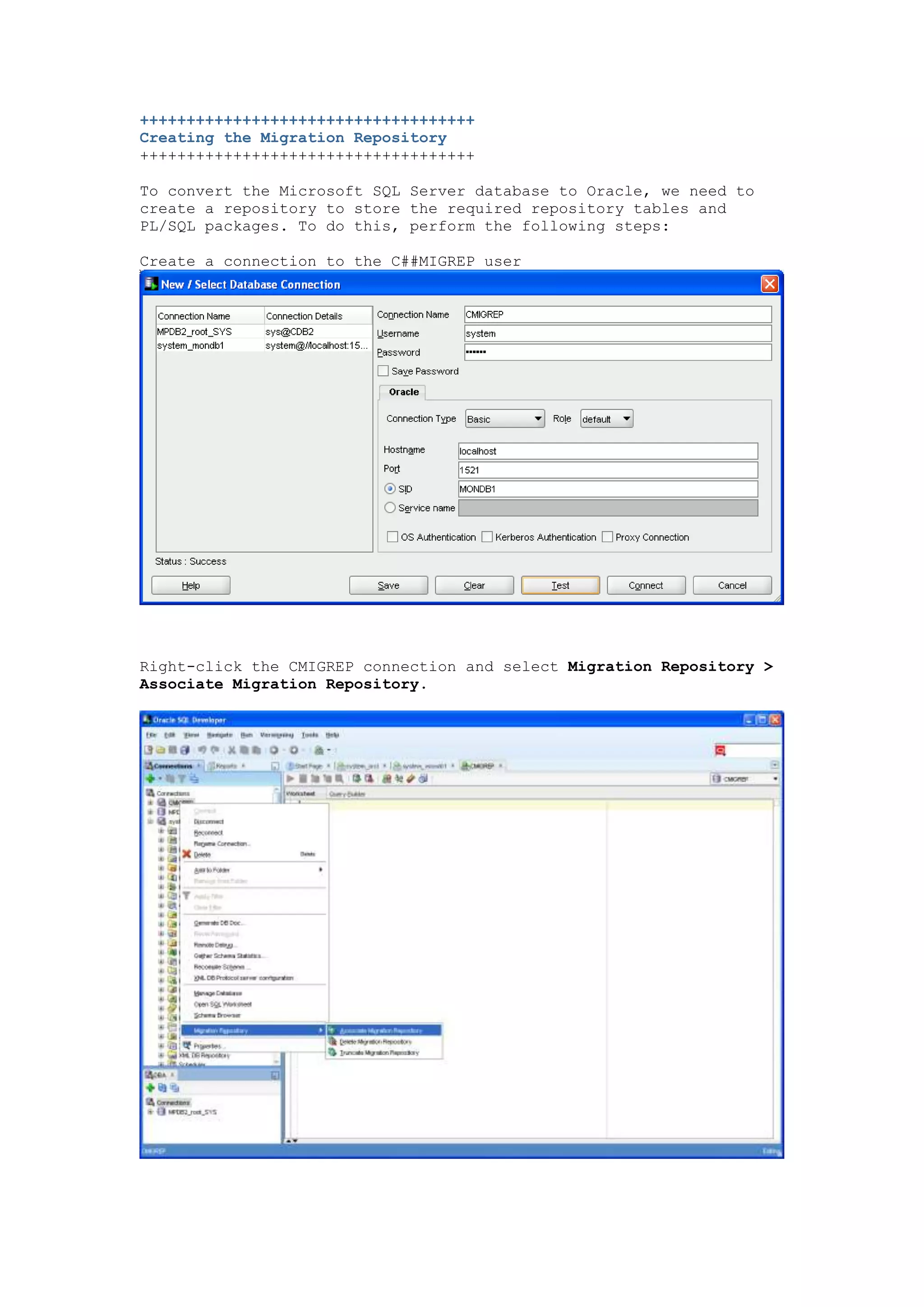Select MPDB2_root_SYS row in connection list
Screen dimensions: 924x1307
pyautogui.click(x=264, y=331)
